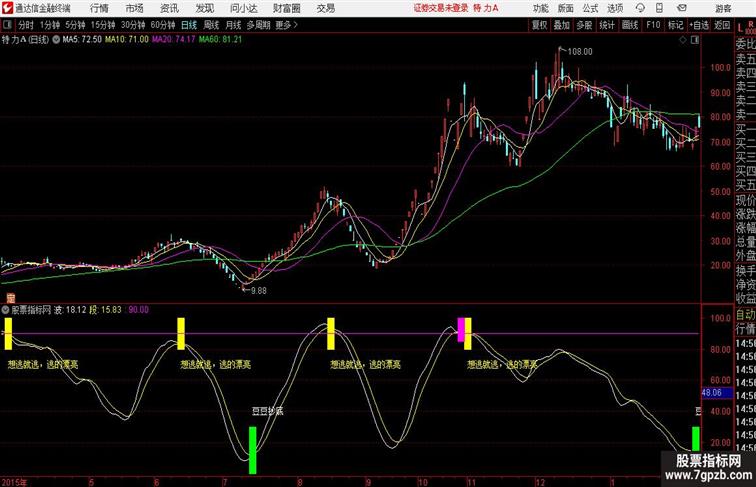The image size is (756, 487).
Task: Click the 叠加 overlay button
Action: tap(562, 25)
